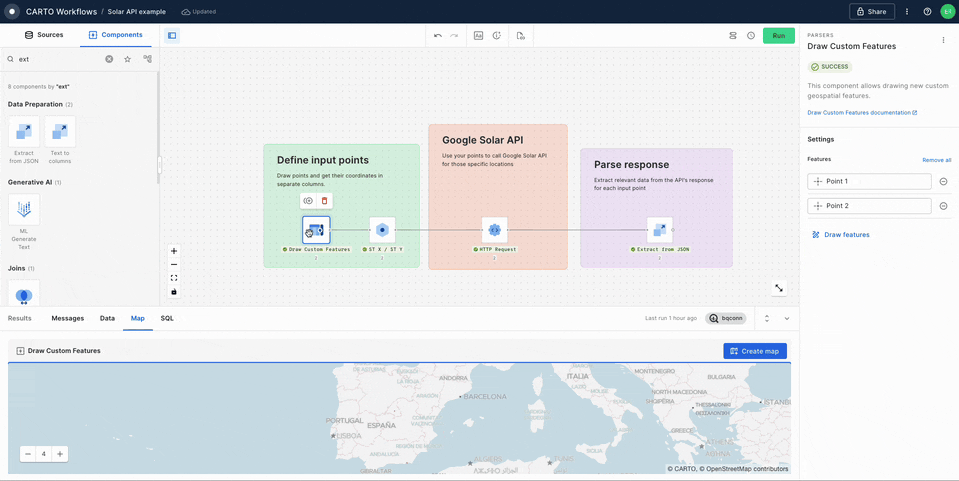Image resolution: width=959 pixels, height=481 pixels.
Task: Open the help icon in the header
Action: [x=927, y=12]
